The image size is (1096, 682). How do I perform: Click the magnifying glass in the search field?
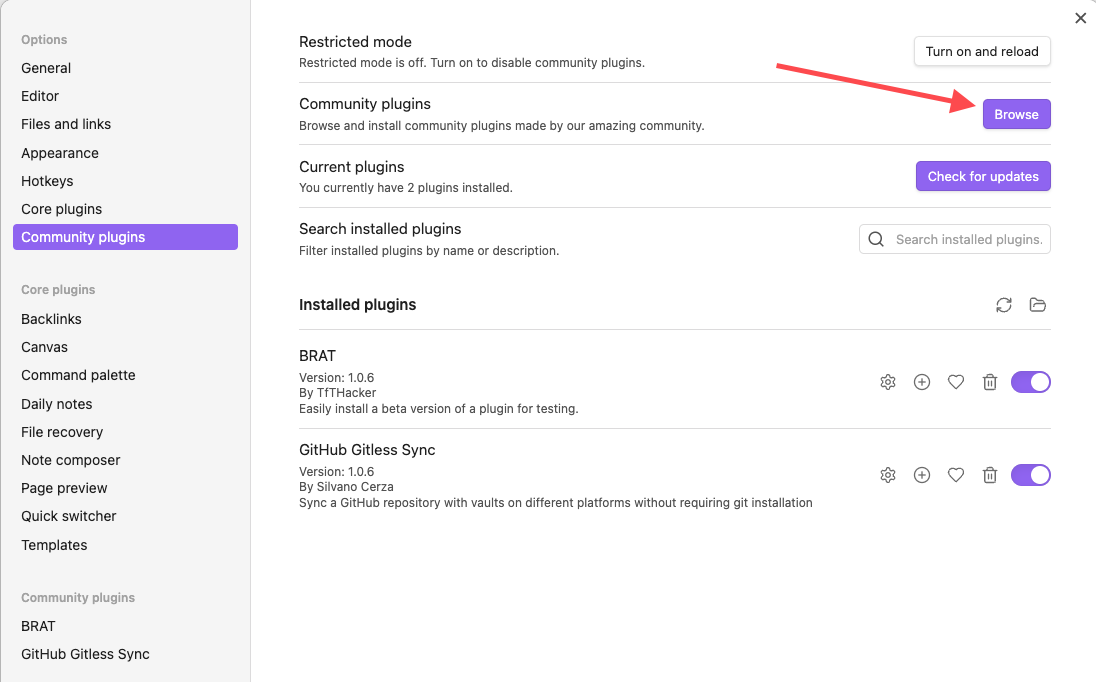click(x=877, y=239)
